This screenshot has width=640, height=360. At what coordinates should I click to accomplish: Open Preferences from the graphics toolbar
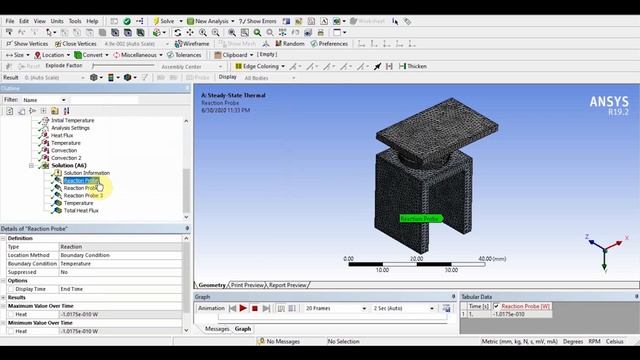329,44
